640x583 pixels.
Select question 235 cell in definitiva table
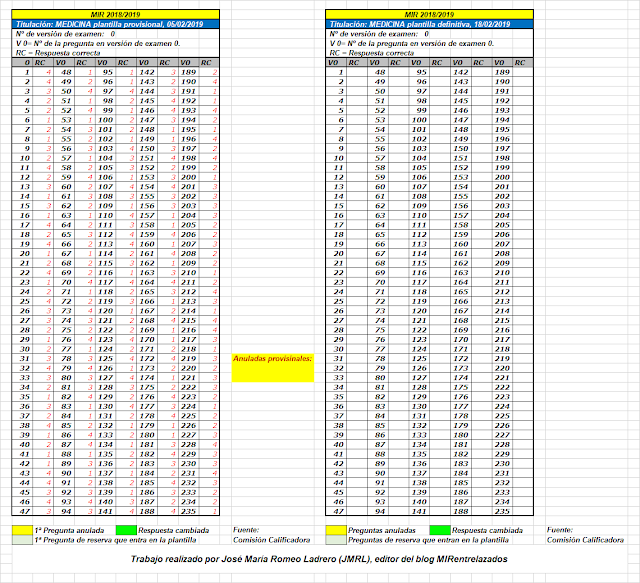(x=502, y=511)
